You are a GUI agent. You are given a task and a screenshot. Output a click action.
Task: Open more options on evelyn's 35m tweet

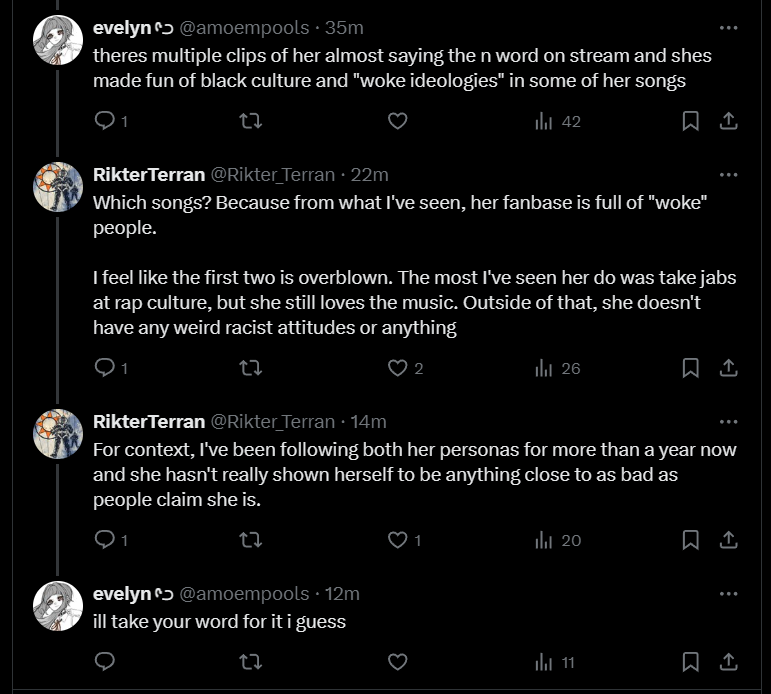point(729,28)
